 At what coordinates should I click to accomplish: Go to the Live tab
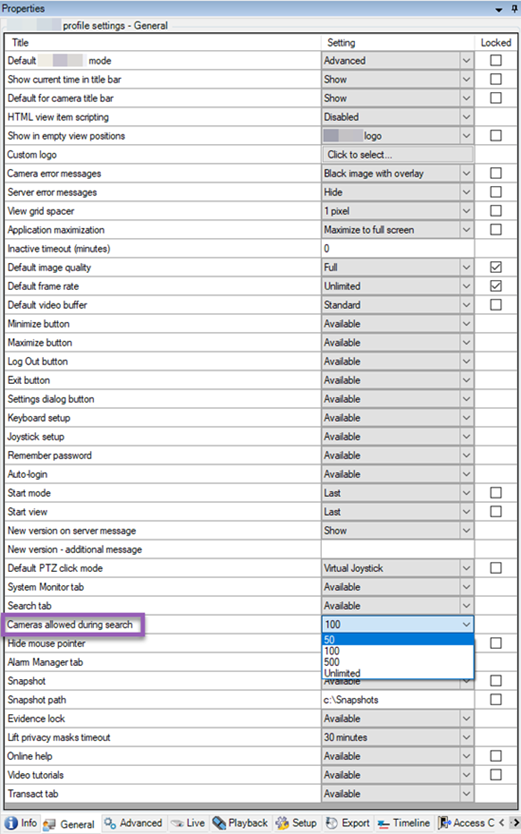point(188,823)
